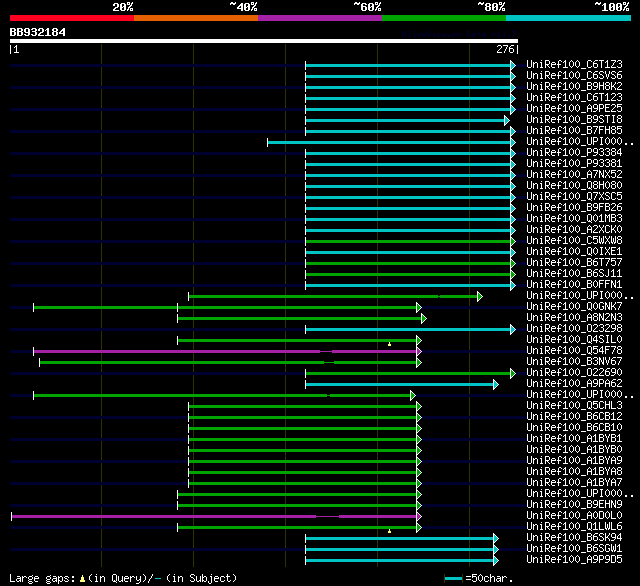Choose the UniRef100_Q7XSC5 label
This screenshot has height=586, width=640.
click(x=574, y=197)
